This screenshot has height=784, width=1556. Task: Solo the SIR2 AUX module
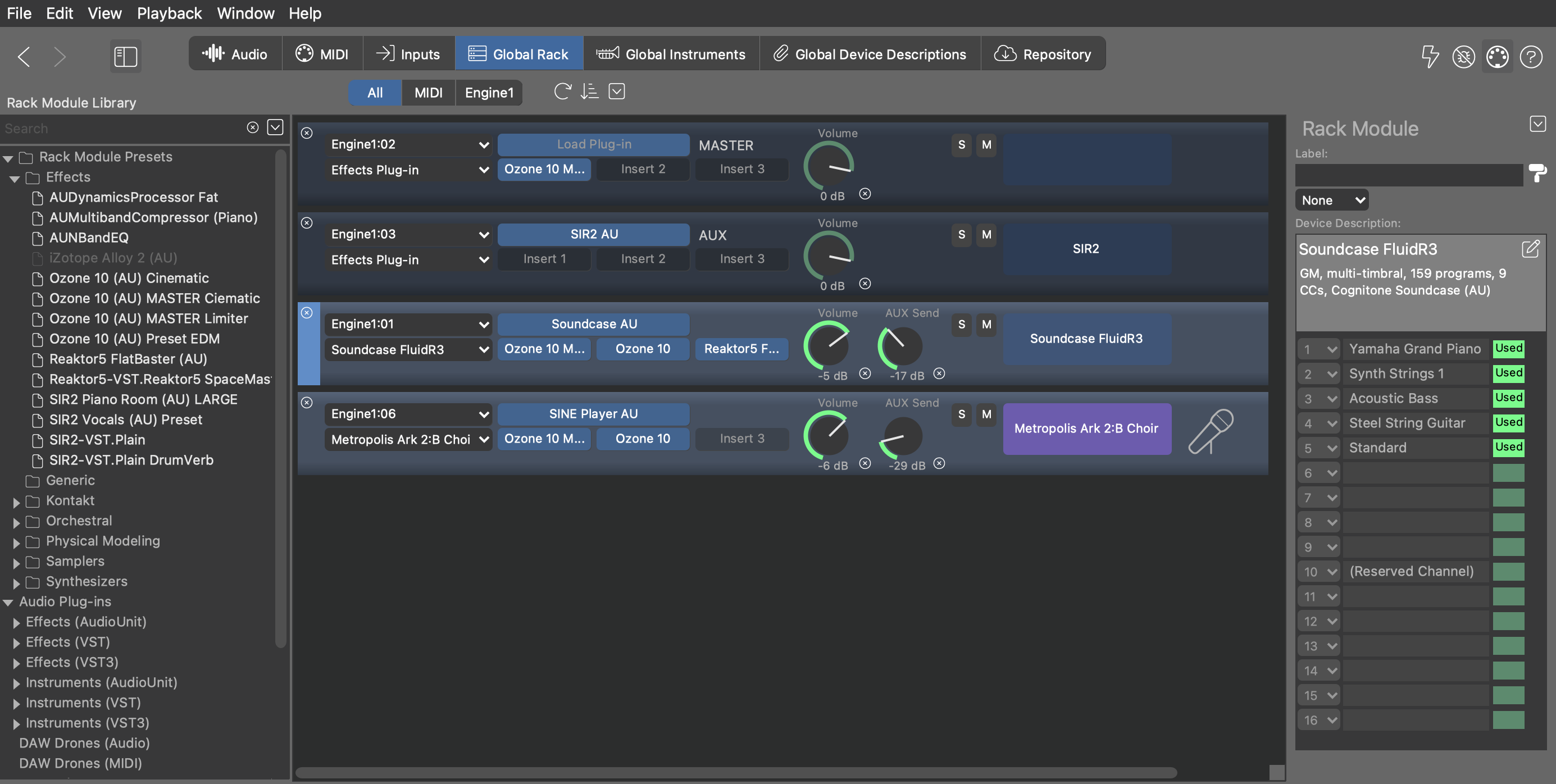pos(962,234)
